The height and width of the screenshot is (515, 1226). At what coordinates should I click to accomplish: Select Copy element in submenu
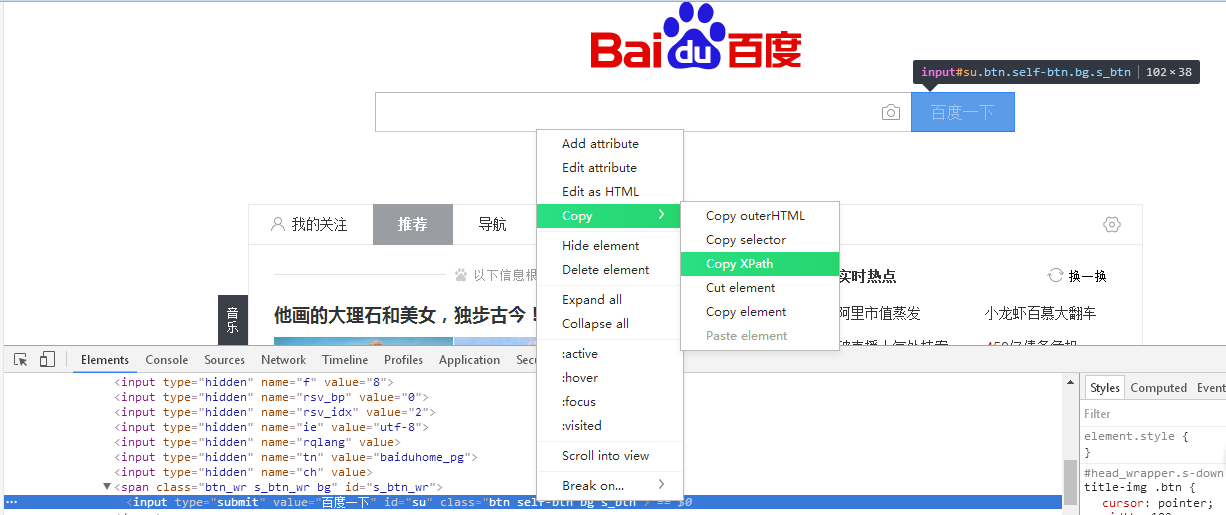click(x=760, y=312)
